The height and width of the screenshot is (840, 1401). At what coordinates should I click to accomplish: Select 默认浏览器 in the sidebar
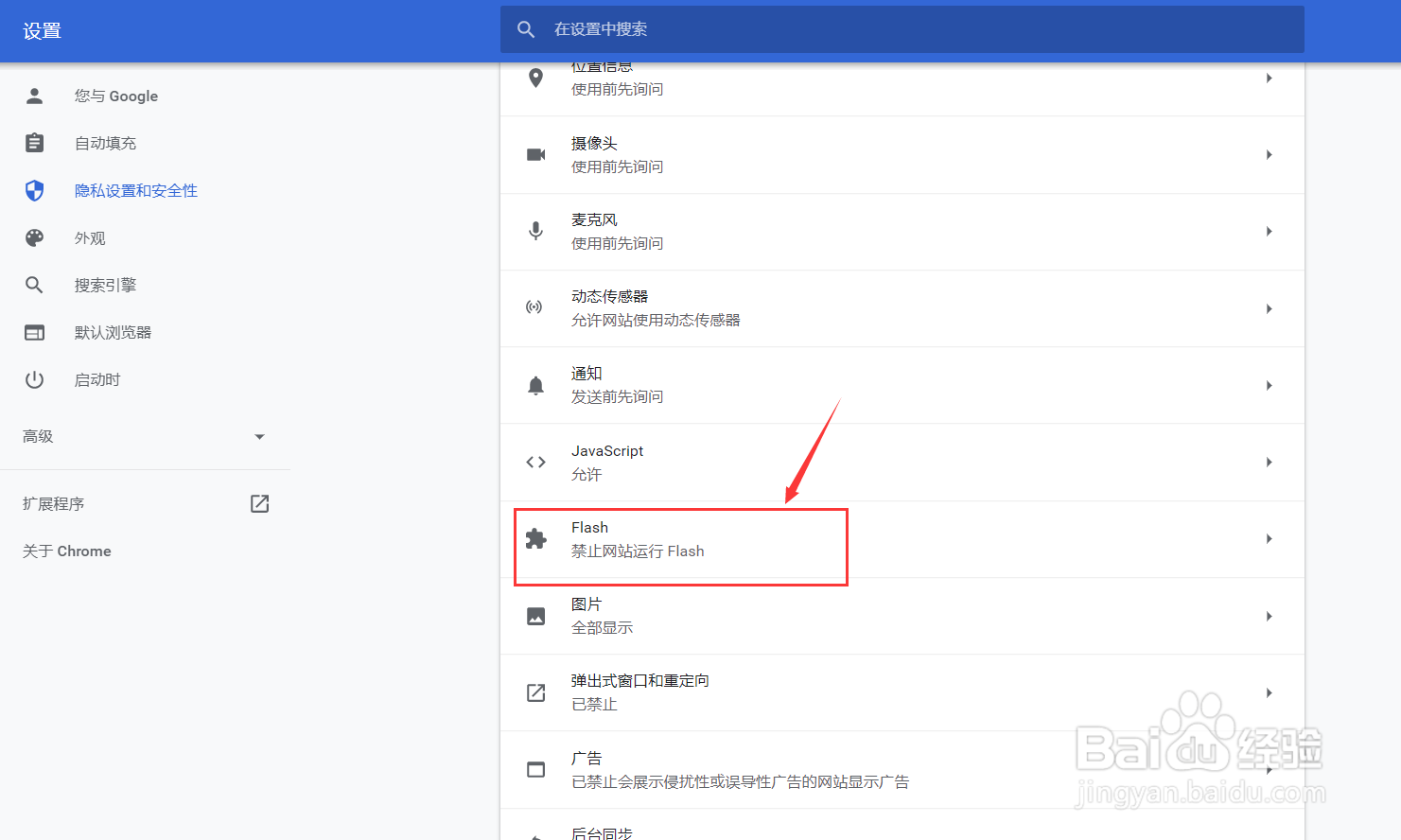[114, 332]
